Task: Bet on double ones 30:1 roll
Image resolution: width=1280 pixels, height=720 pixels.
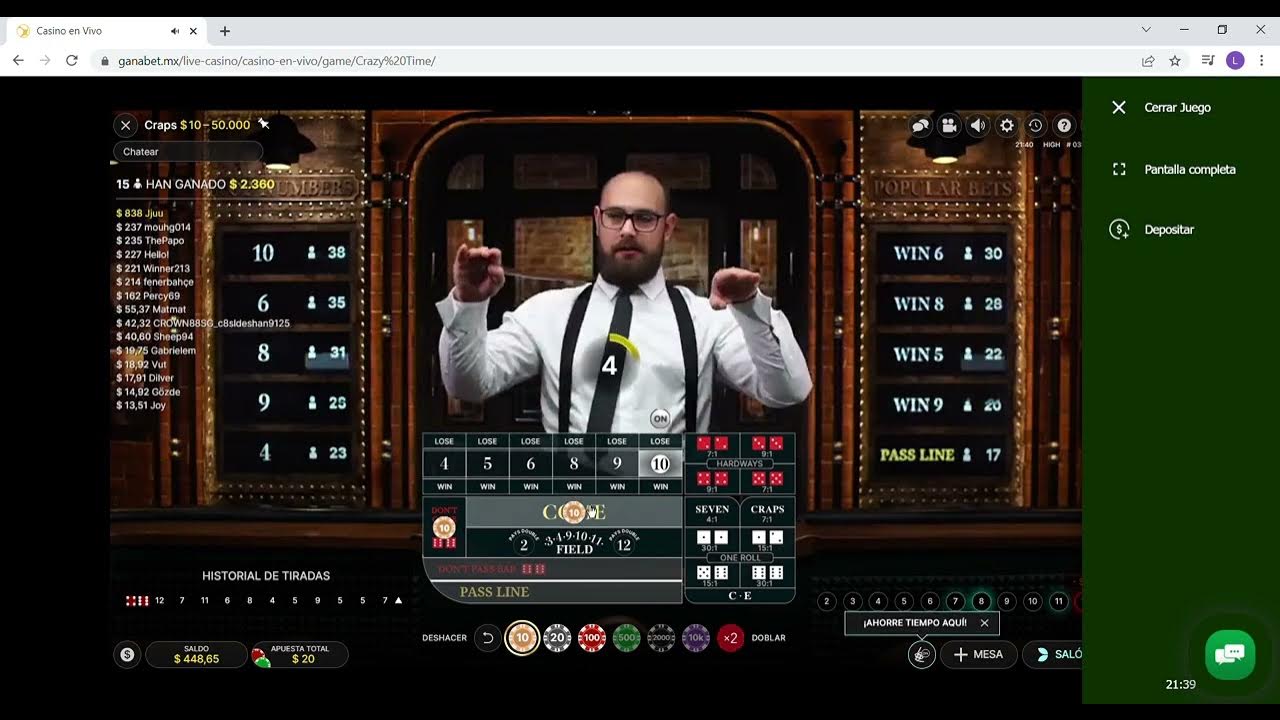Action: (712, 540)
